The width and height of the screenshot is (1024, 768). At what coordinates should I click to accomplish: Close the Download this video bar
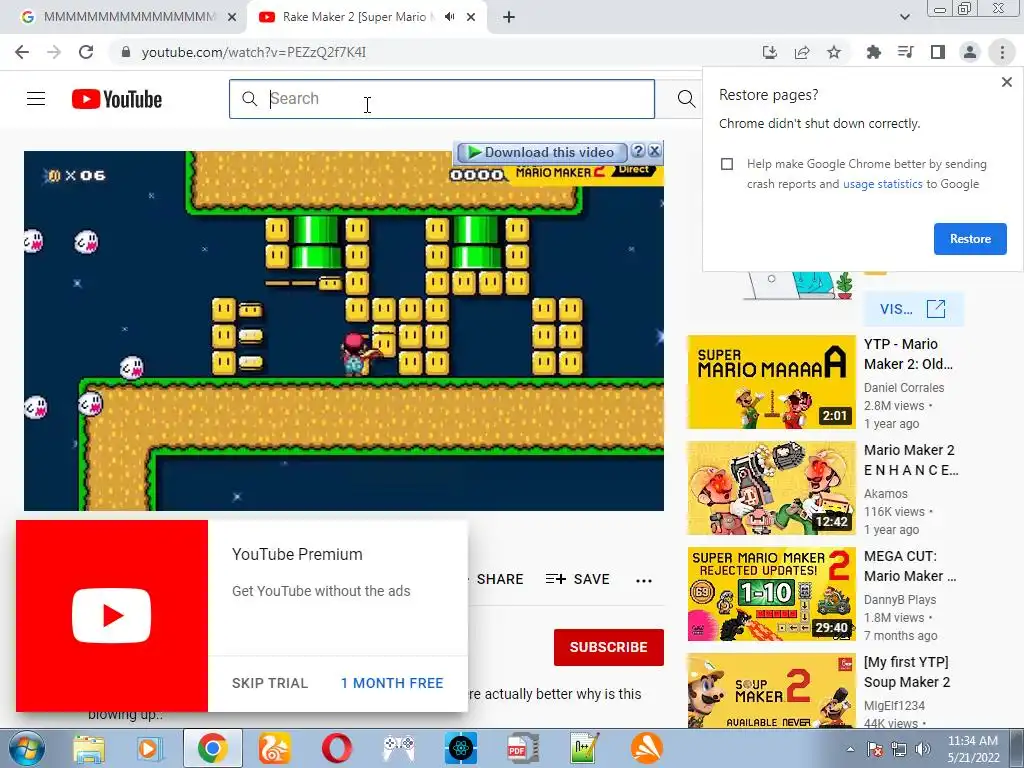coord(654,152)
